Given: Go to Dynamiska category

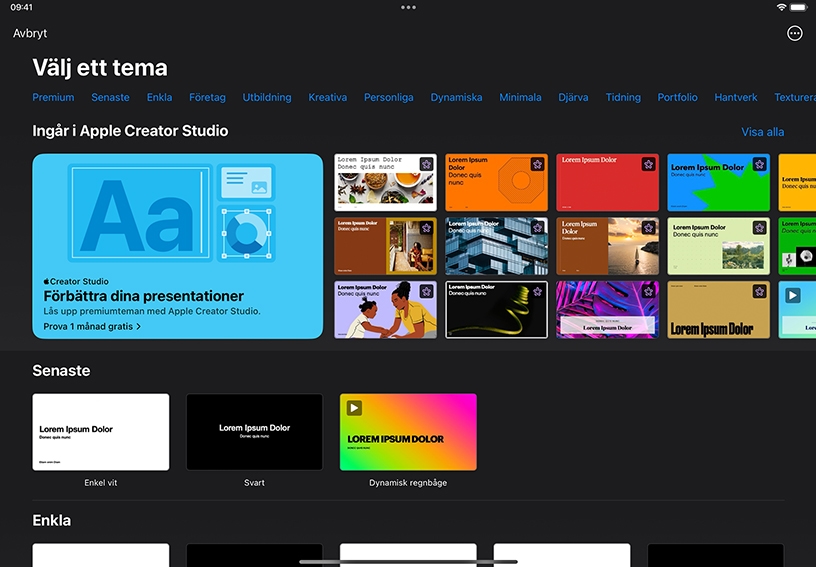Looking at the screenshot, I should coord(456,97).
